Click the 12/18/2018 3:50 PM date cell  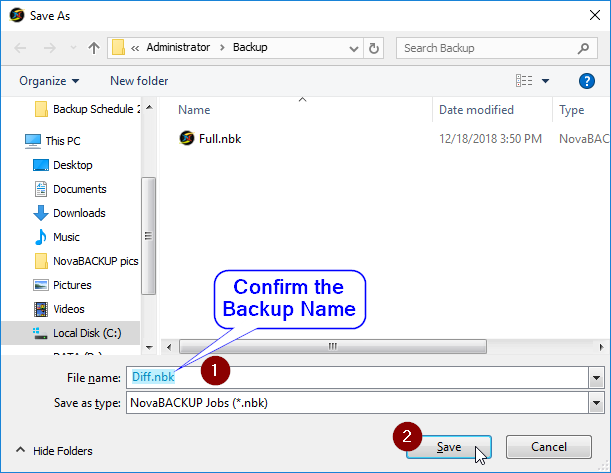(490, 139)
